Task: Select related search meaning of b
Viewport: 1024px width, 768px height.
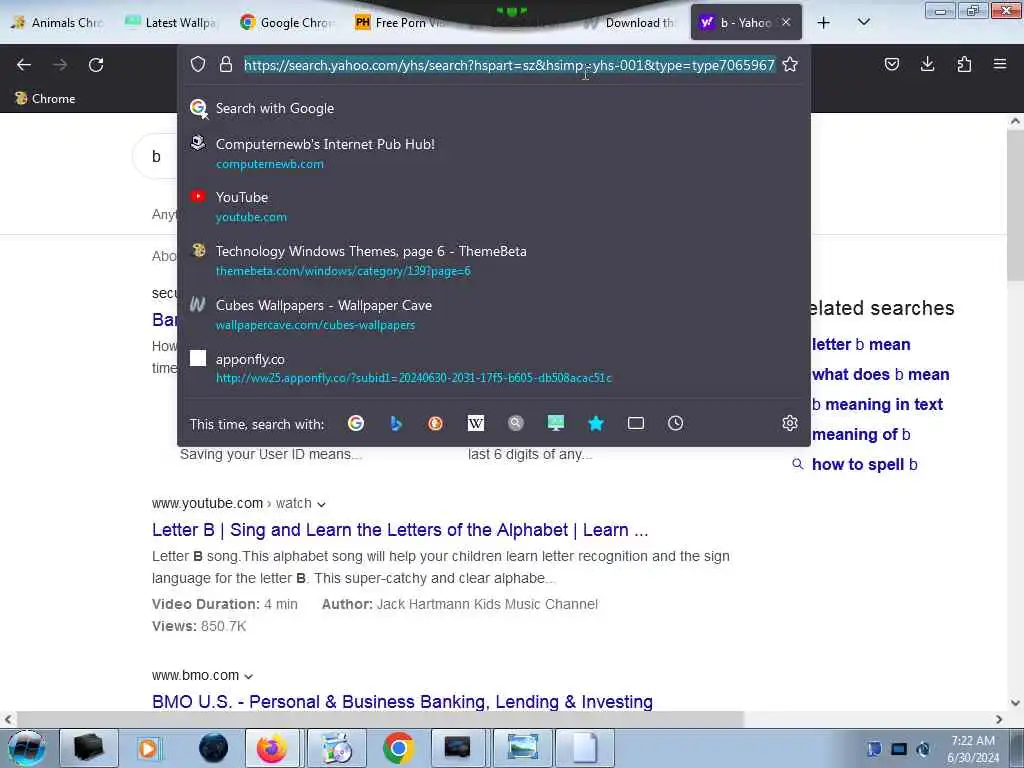Action: [x=861, y=434]
